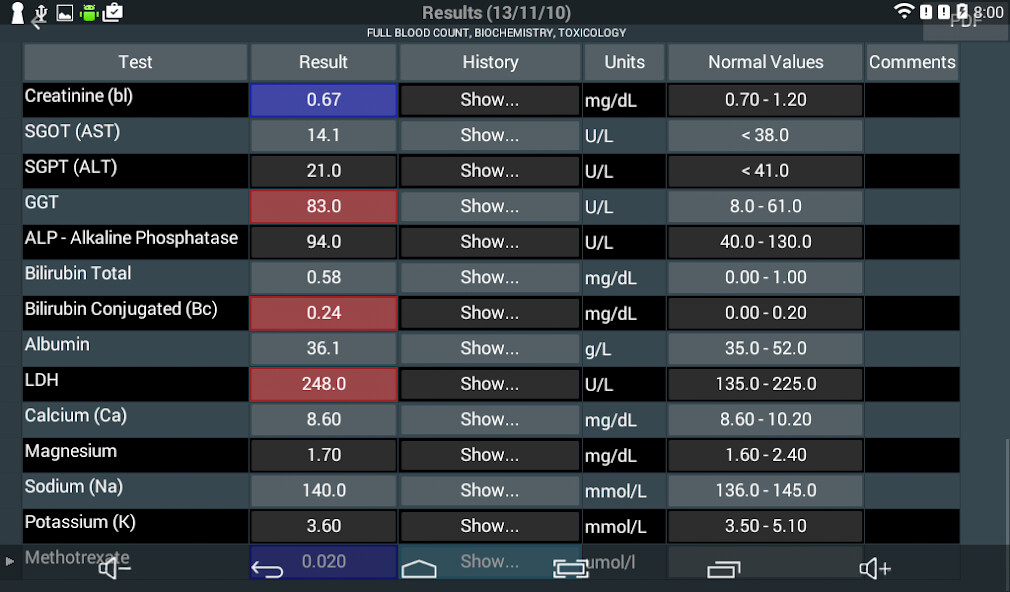Tap the Albumin test name
Image resolution: width=1010 pixels, height=592 pixels.
57,345
